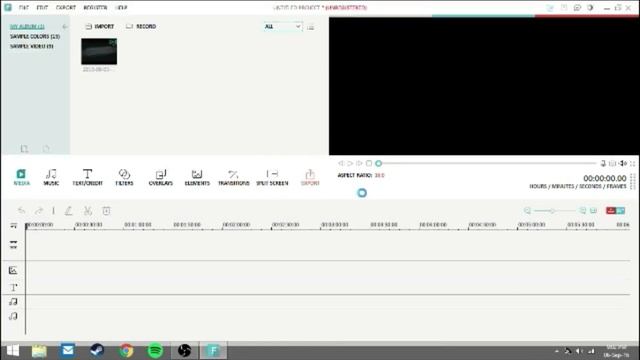This screenshot has width=640, height=360.
Task: Open the Filters tab
Action: (124, 178)
